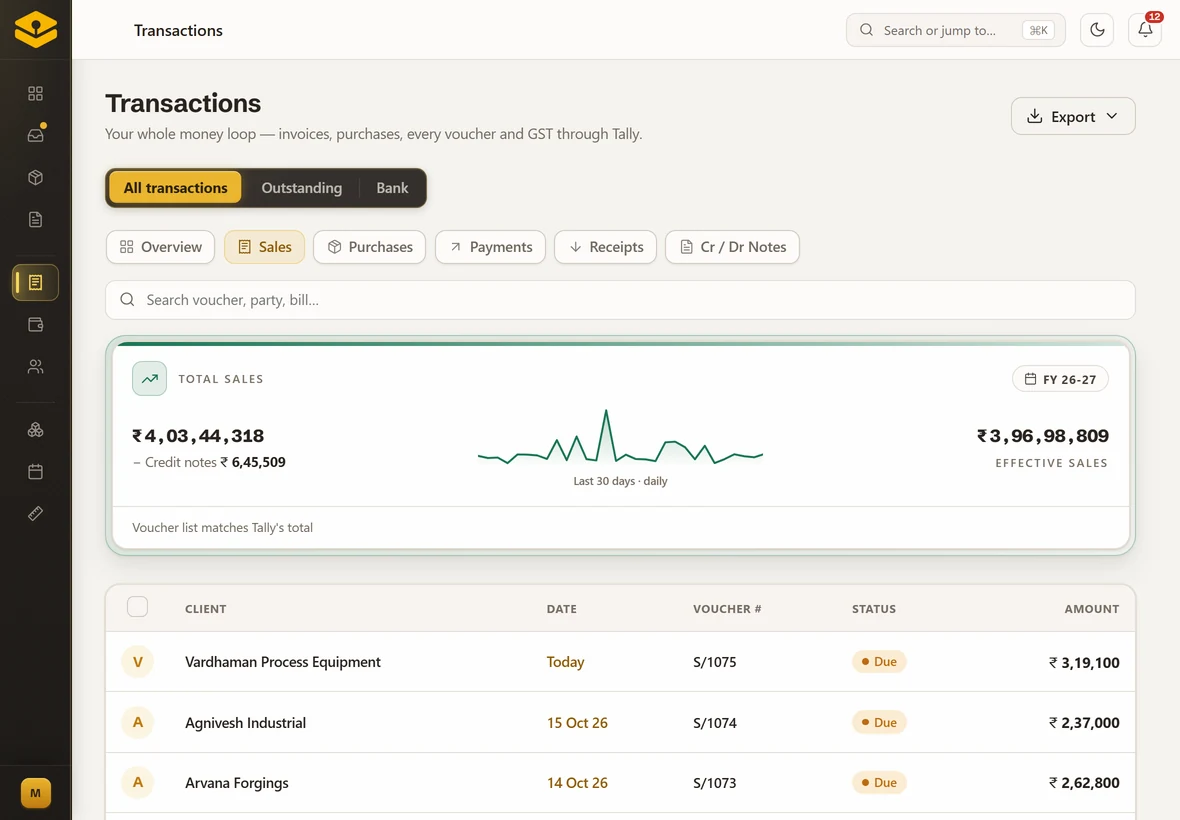The height and width of the screenshot is (820, 1180).
Task: Click the Total Sales trend icon
Action: point(150,378)
